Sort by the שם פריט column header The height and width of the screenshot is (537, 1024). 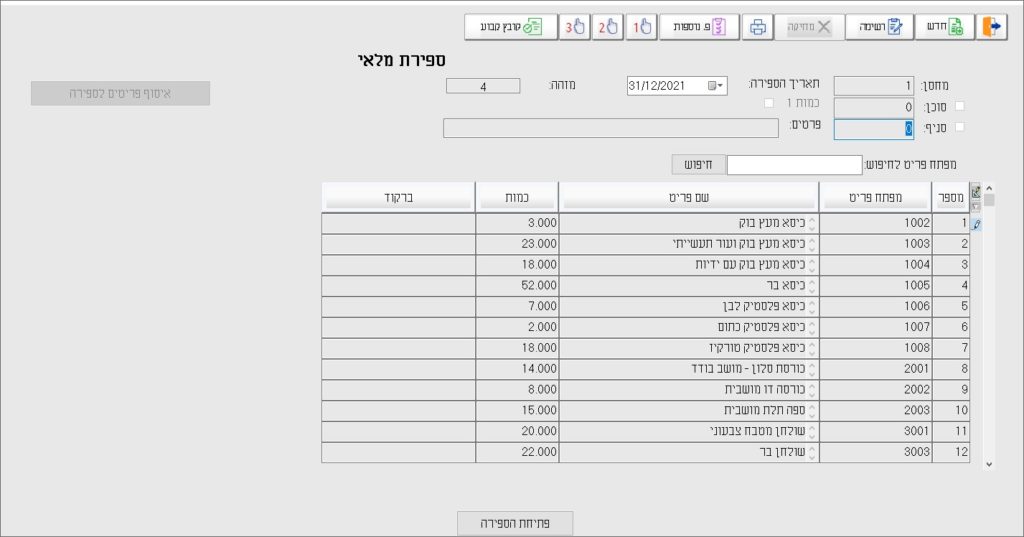click(689, 197)
